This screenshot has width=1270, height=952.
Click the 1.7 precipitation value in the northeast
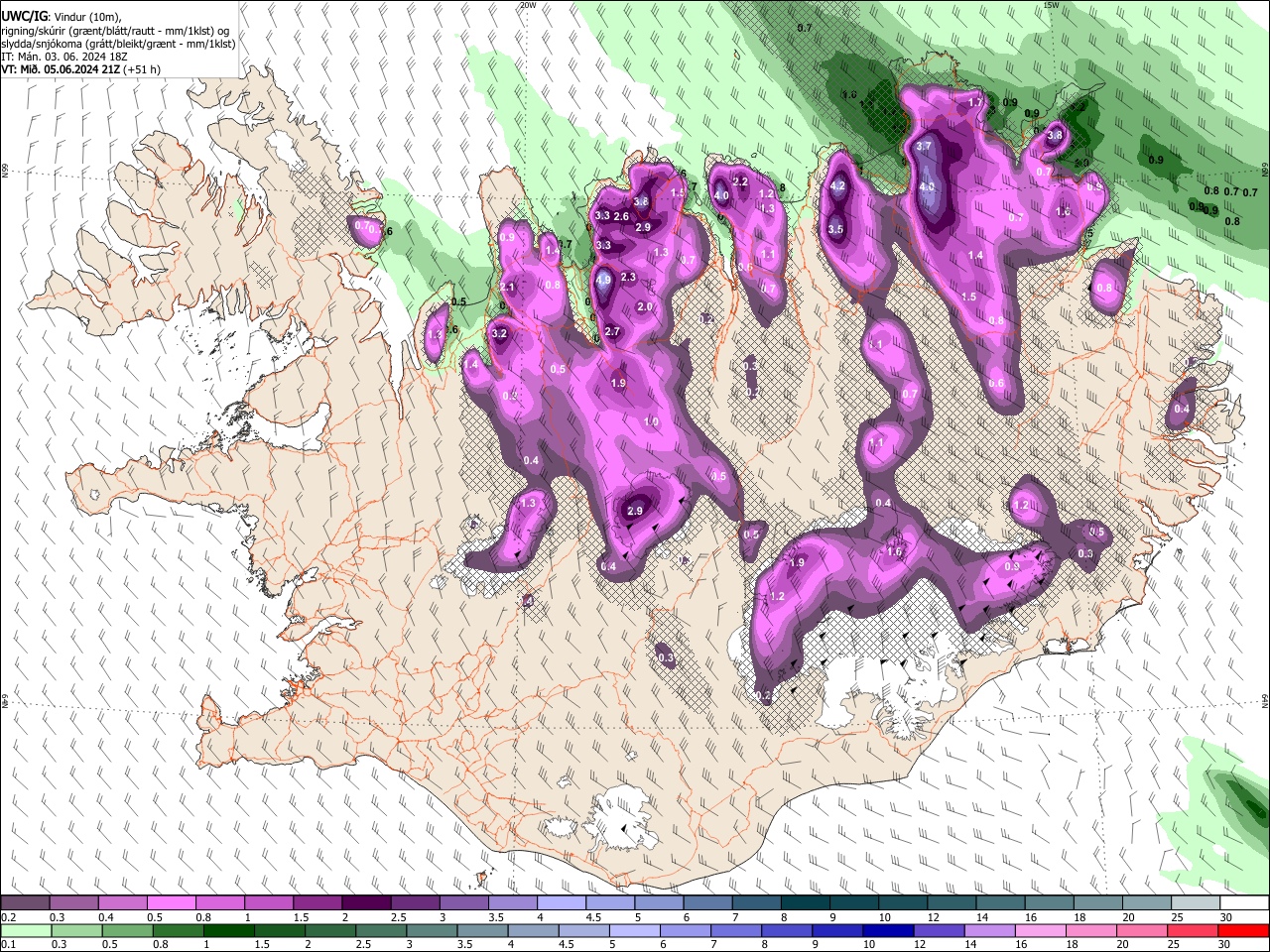click(x=975, y=102)
